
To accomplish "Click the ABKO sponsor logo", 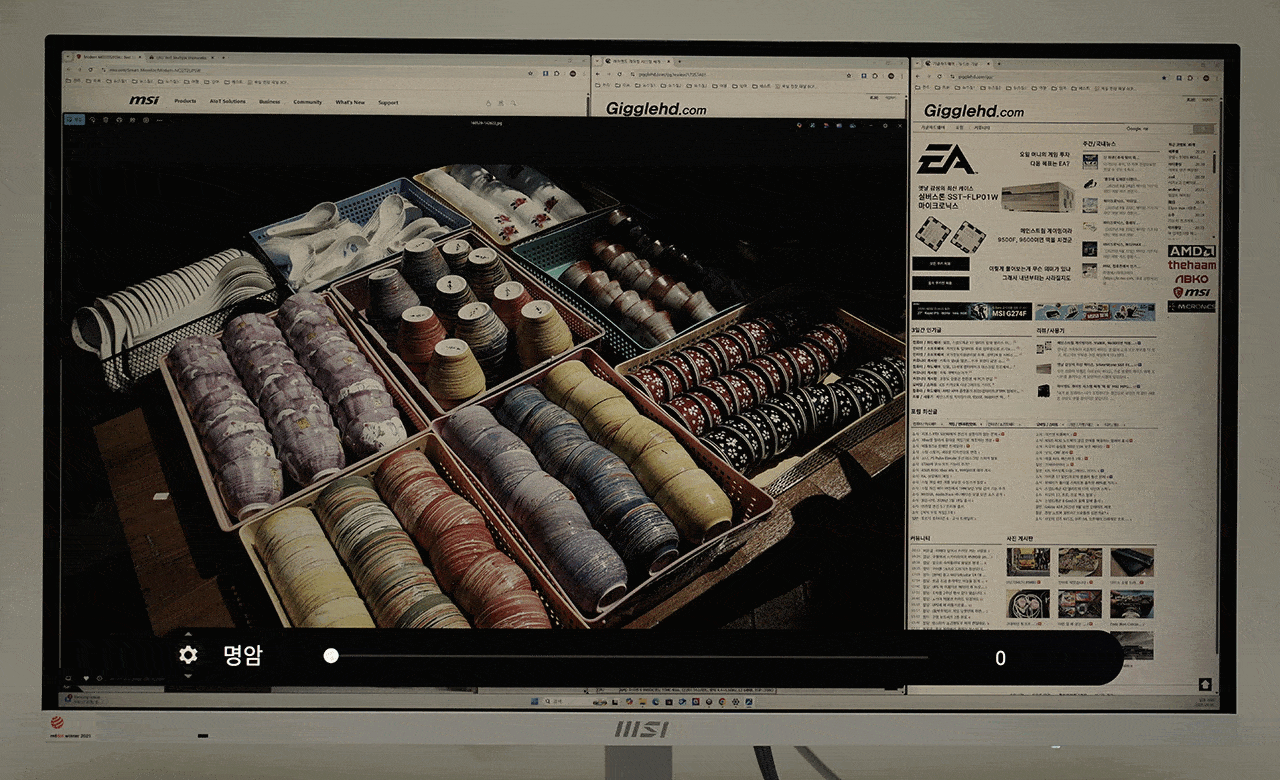I will [1191, 279].
